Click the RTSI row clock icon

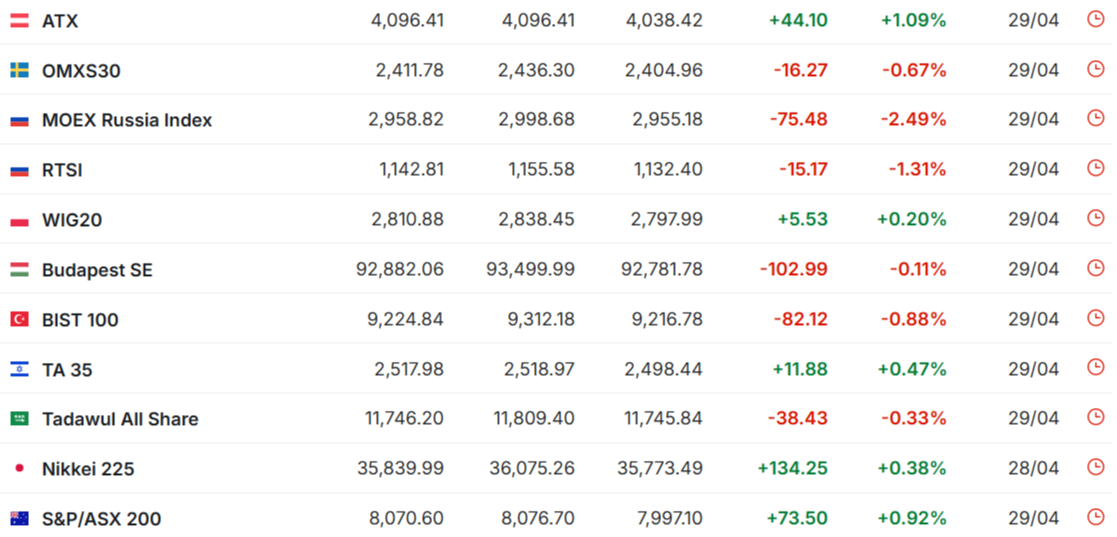tap(1095, 168)
